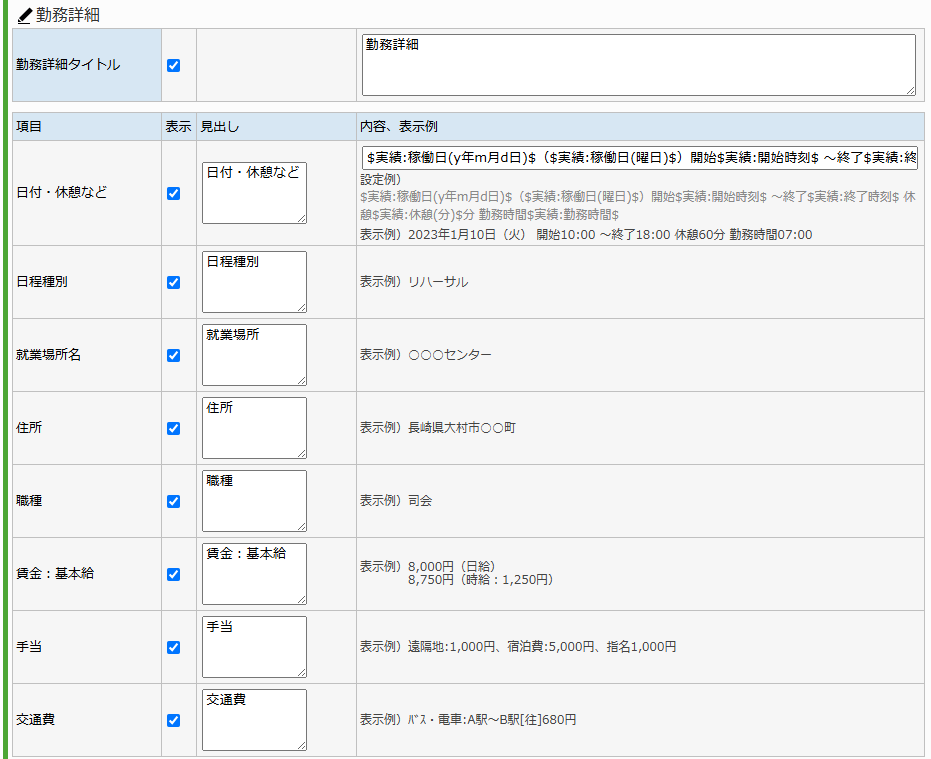The height and width of the screenshot is (759, 931).
Task: Toggle the 賃金：基本給 display checkbox
Action: [x=173, y=575]
